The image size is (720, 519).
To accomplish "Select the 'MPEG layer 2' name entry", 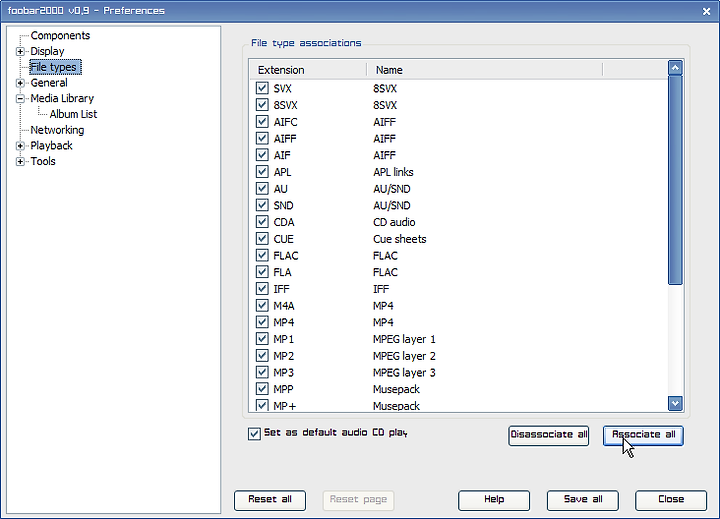I will [x=404, y=355].
